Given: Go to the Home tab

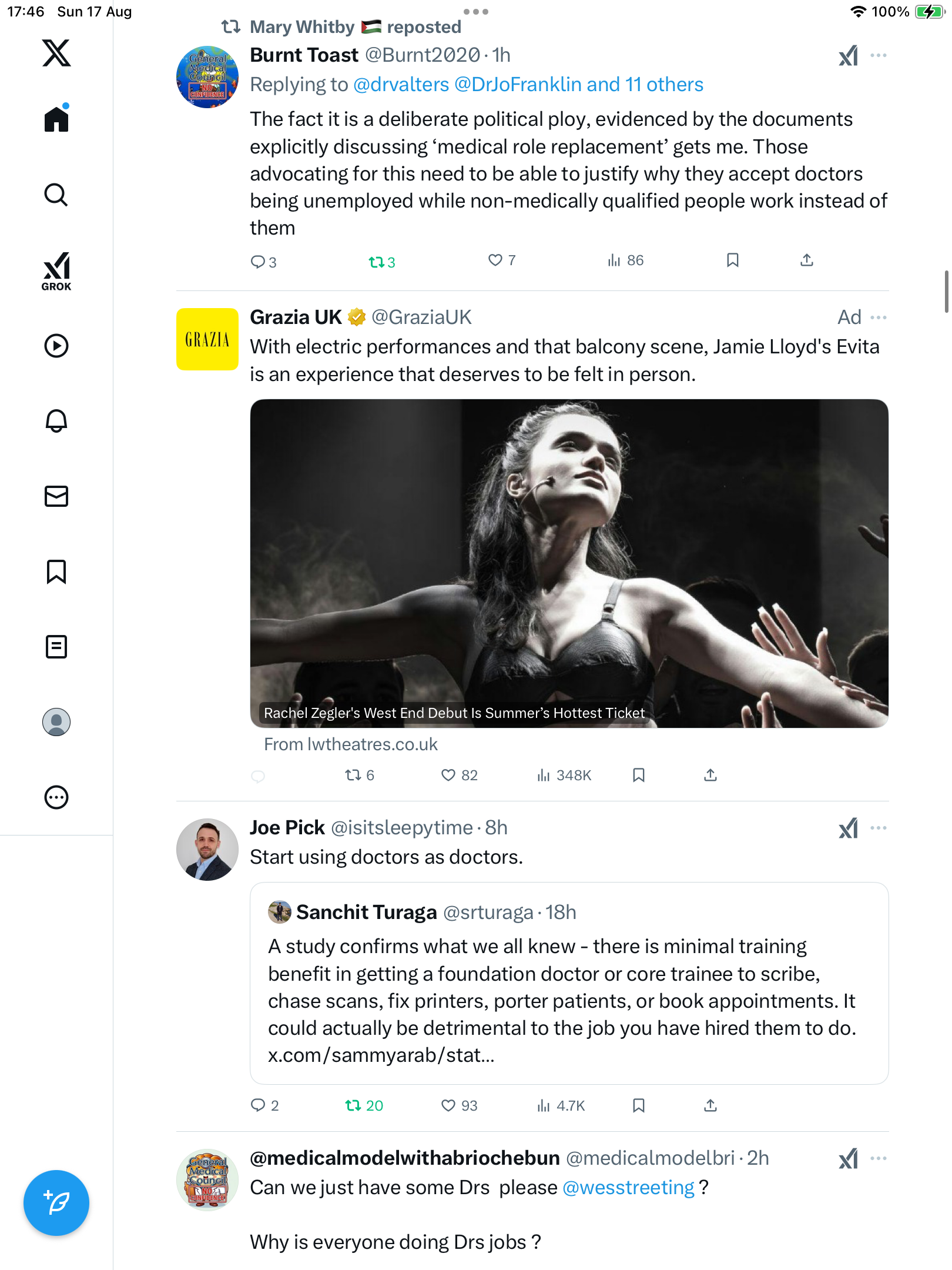Looking at the screenshot, I should click(x=56, y=119).
